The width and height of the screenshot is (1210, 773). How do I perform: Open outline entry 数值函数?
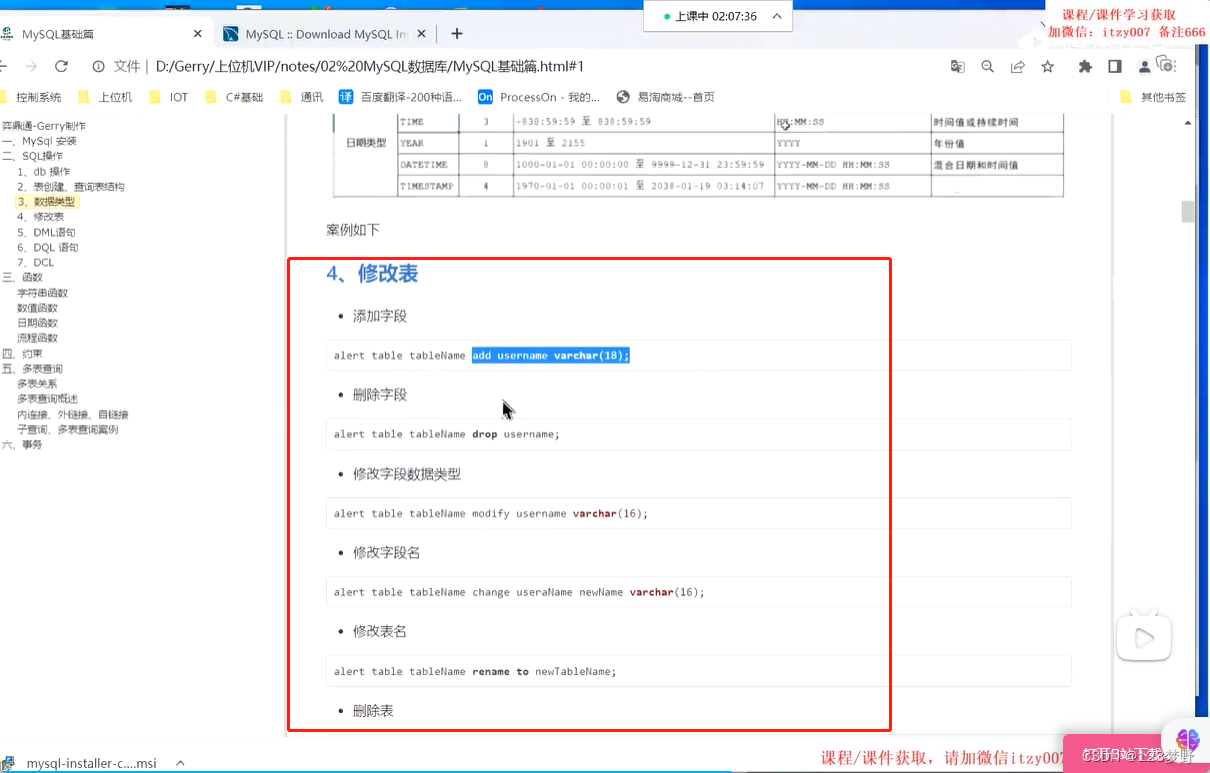37,308
